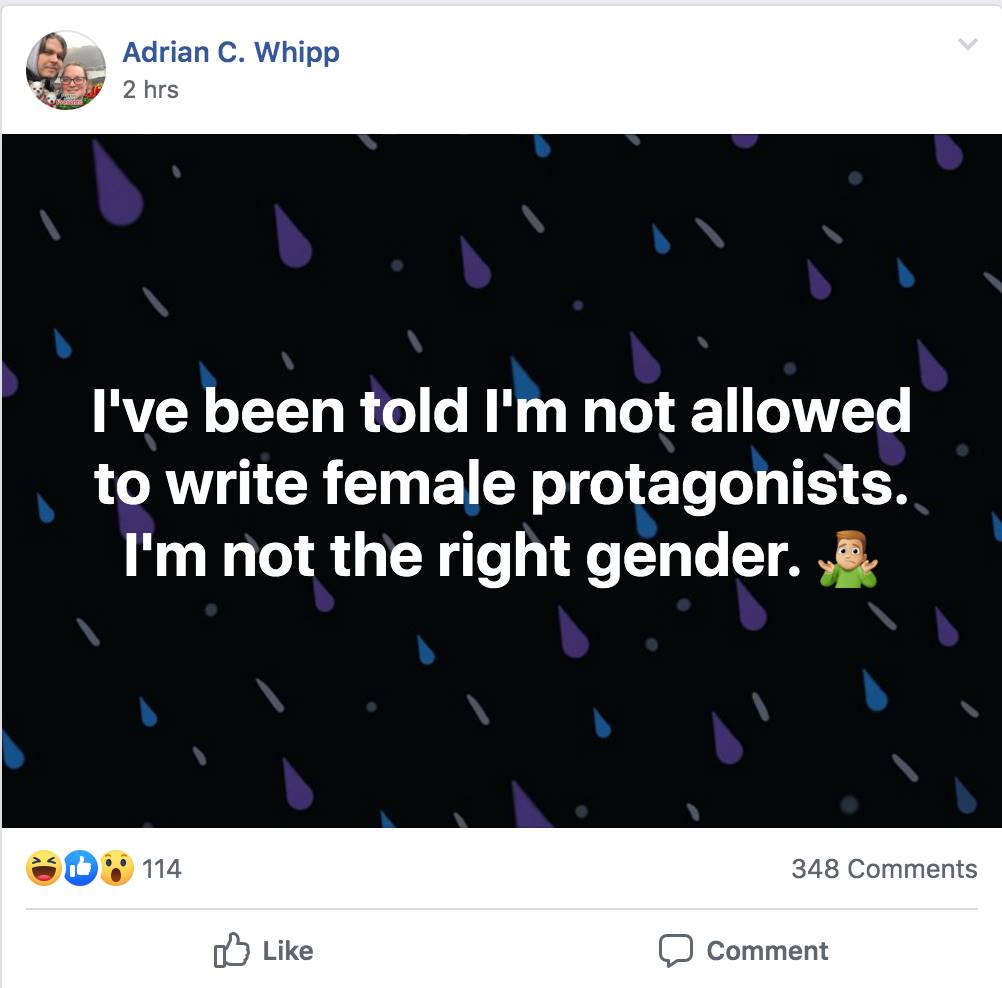Image resolution: width=1002 pixels, height=988 pixels.
Task: Click the post line "I've been told I'm not allowed"
Action: point(501,411)
